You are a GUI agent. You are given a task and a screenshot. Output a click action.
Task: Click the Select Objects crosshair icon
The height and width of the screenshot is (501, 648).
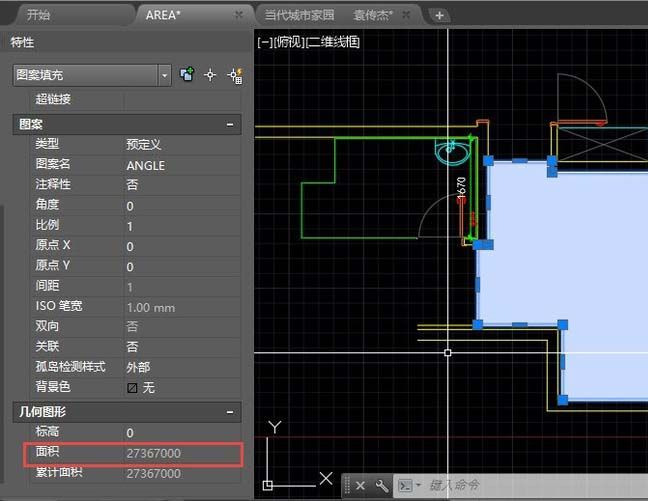click(210, 75)
